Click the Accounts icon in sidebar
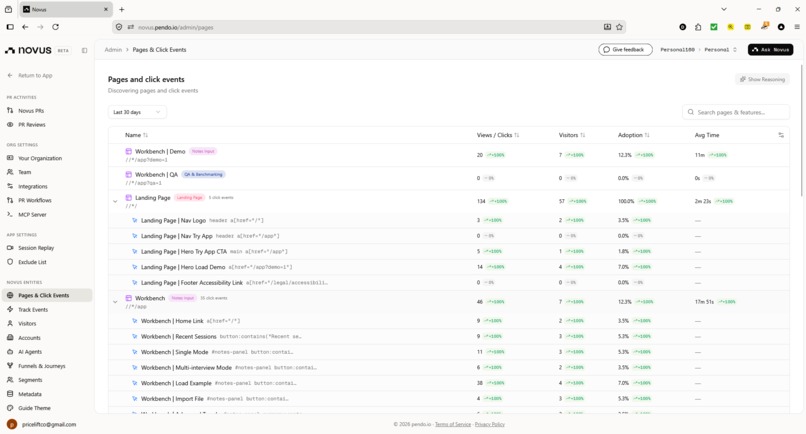Screen dimensions: 806x434 pos(10,338)
